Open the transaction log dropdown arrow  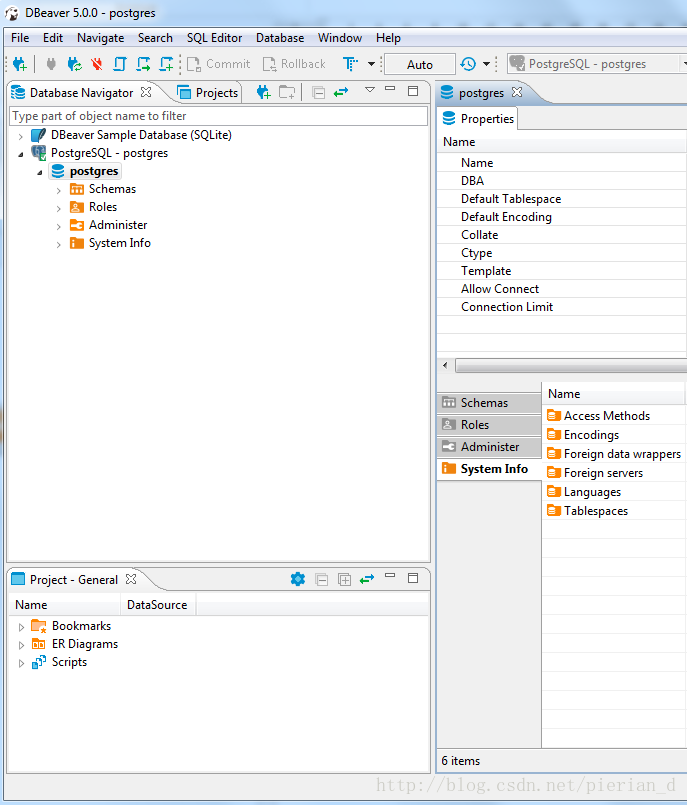tap(486, 64)
